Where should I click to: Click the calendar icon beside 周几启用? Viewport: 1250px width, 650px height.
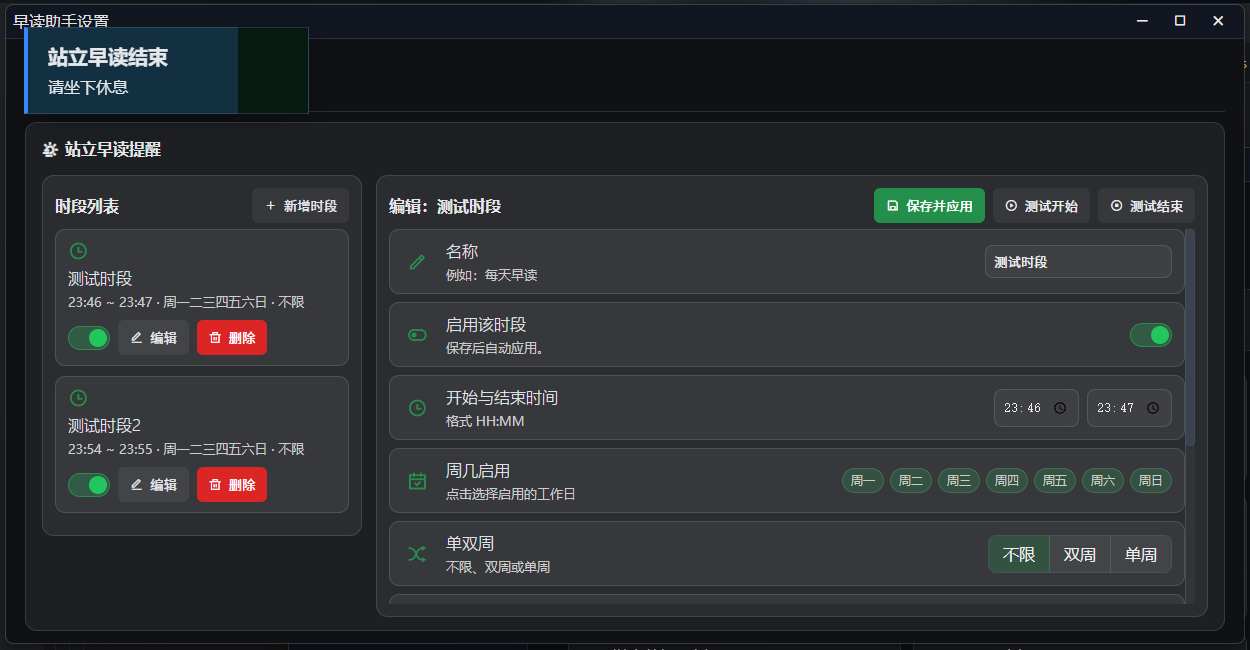pyautogui.click(x=418, y=481)
